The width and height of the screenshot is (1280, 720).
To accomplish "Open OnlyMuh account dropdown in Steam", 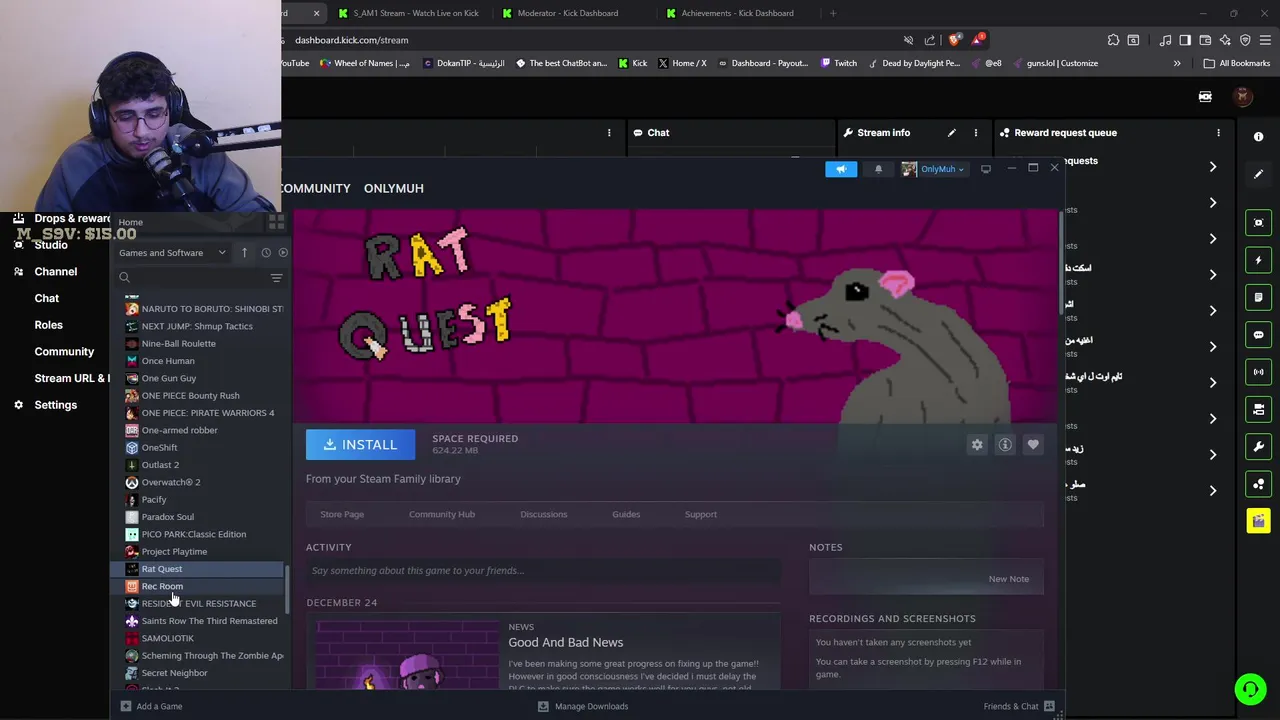I will (x=933, y=169).
